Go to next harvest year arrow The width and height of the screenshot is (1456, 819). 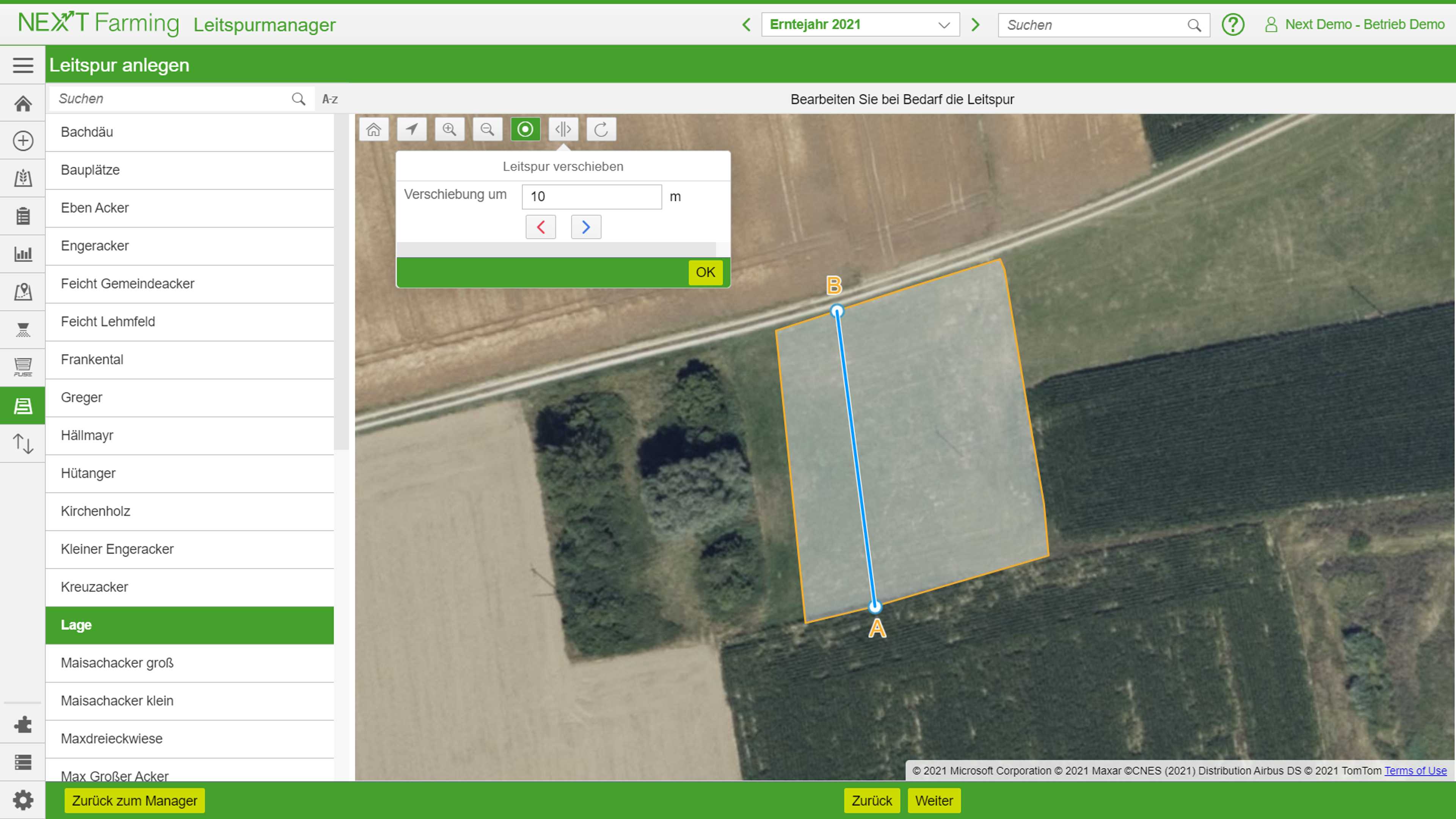pos(975,25)
